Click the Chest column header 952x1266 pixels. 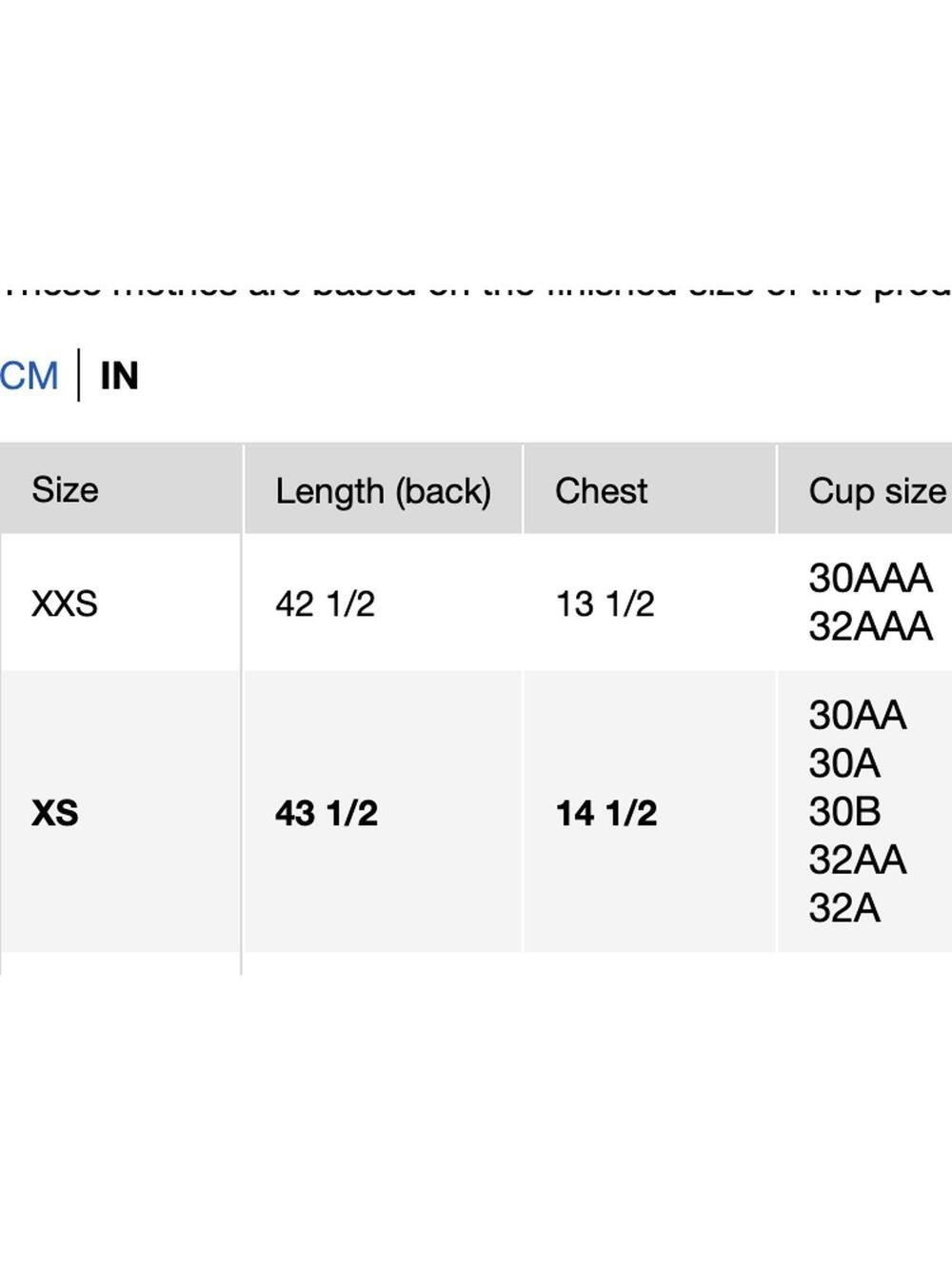(601, 490)
